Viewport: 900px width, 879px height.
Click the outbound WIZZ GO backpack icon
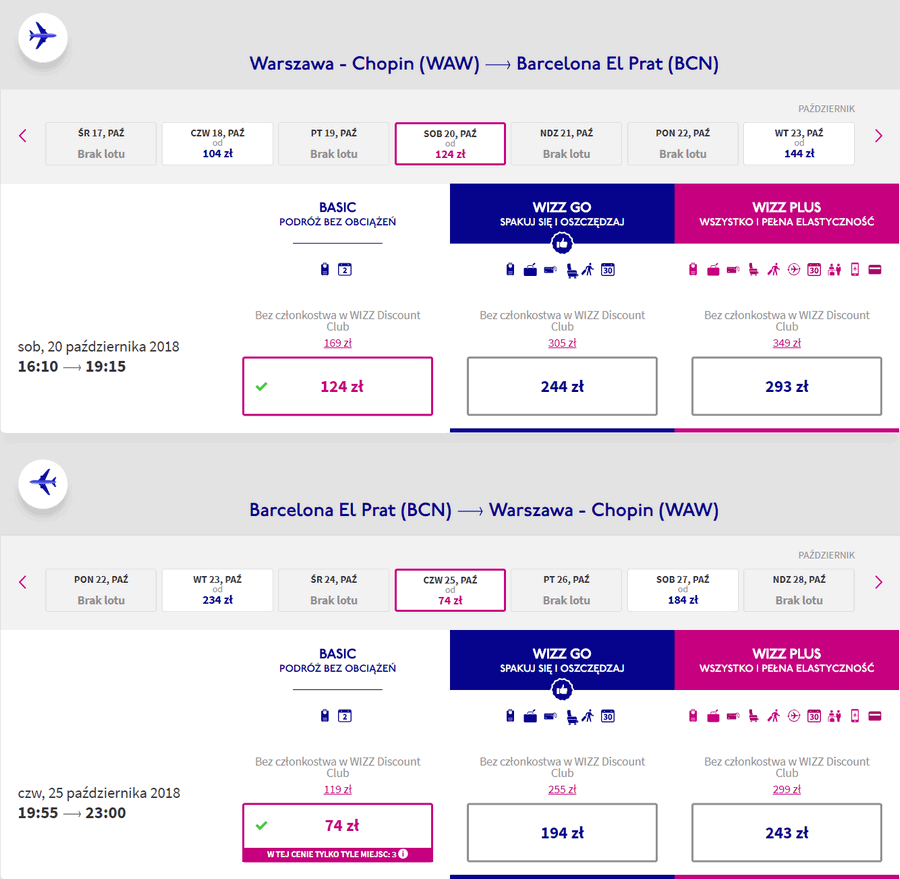coord(510,269)
